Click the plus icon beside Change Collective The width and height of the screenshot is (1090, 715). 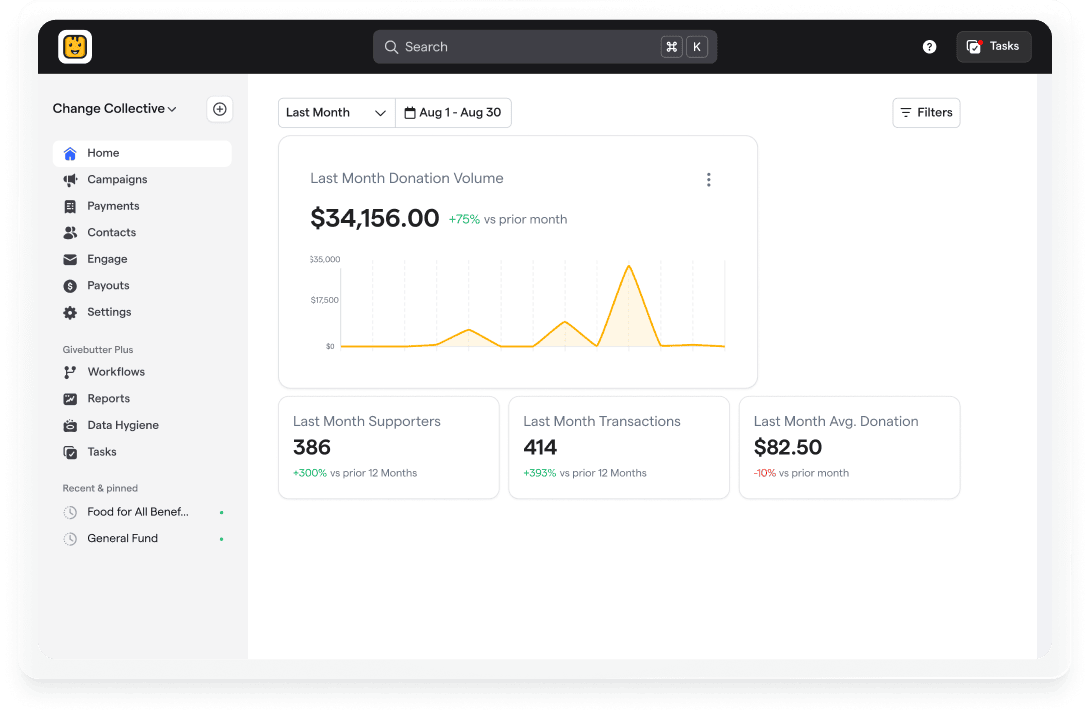click(220, 109)
